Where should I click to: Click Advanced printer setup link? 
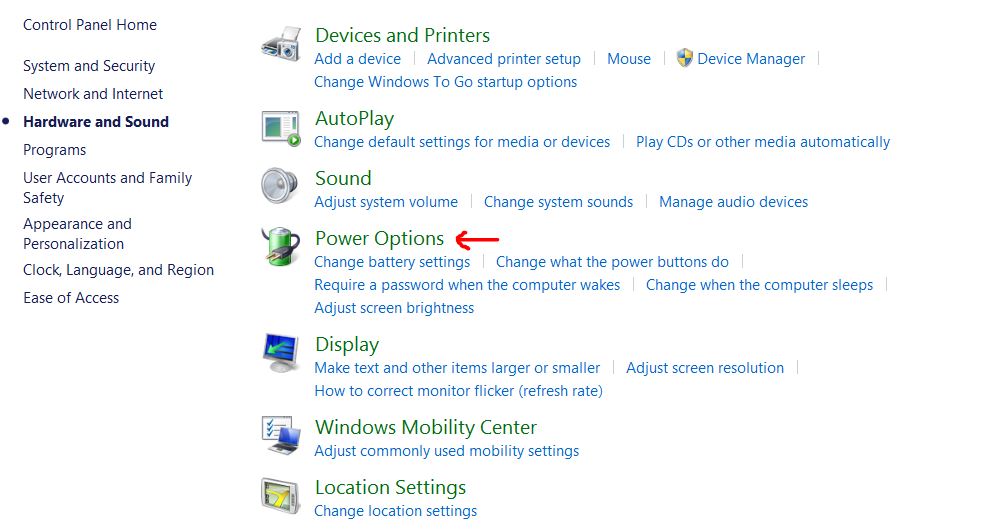point(504,59)
